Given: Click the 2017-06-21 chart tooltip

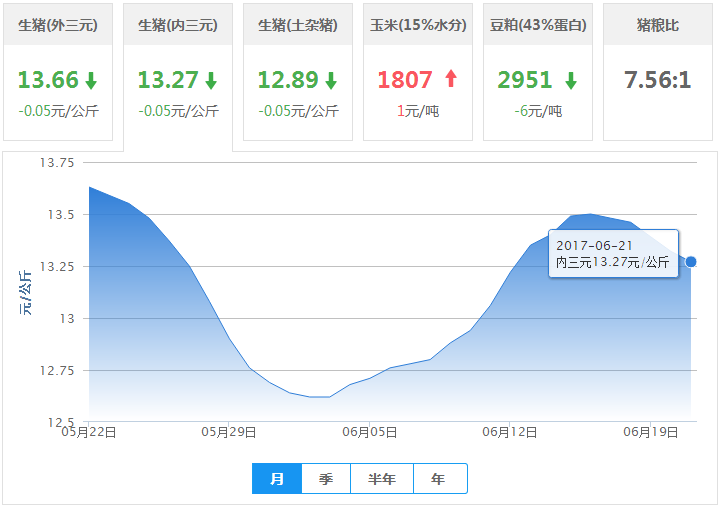Looking at the screenshot, I should [x=613, y=254].
